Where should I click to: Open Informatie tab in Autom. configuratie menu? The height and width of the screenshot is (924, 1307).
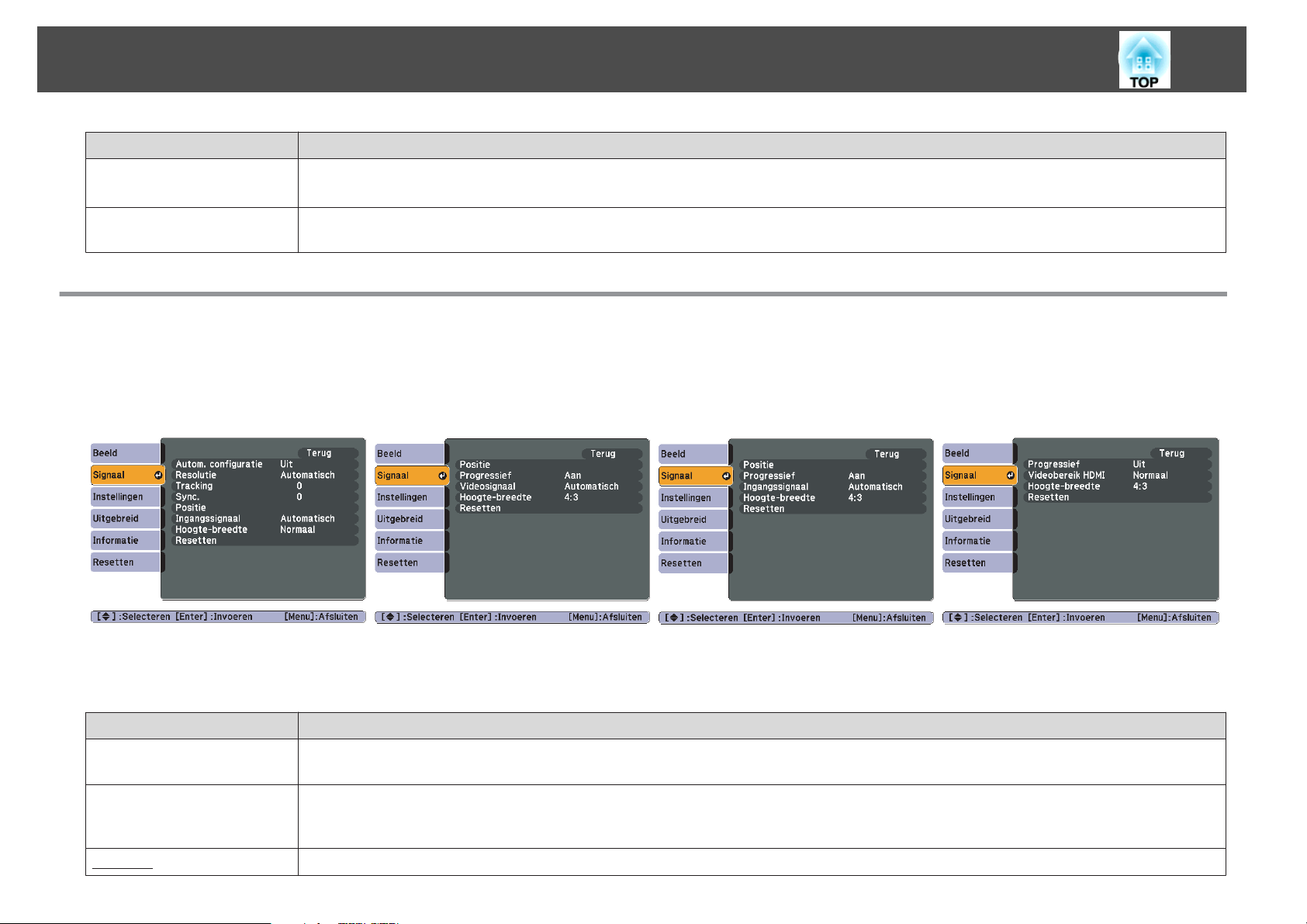click(126, 540)
